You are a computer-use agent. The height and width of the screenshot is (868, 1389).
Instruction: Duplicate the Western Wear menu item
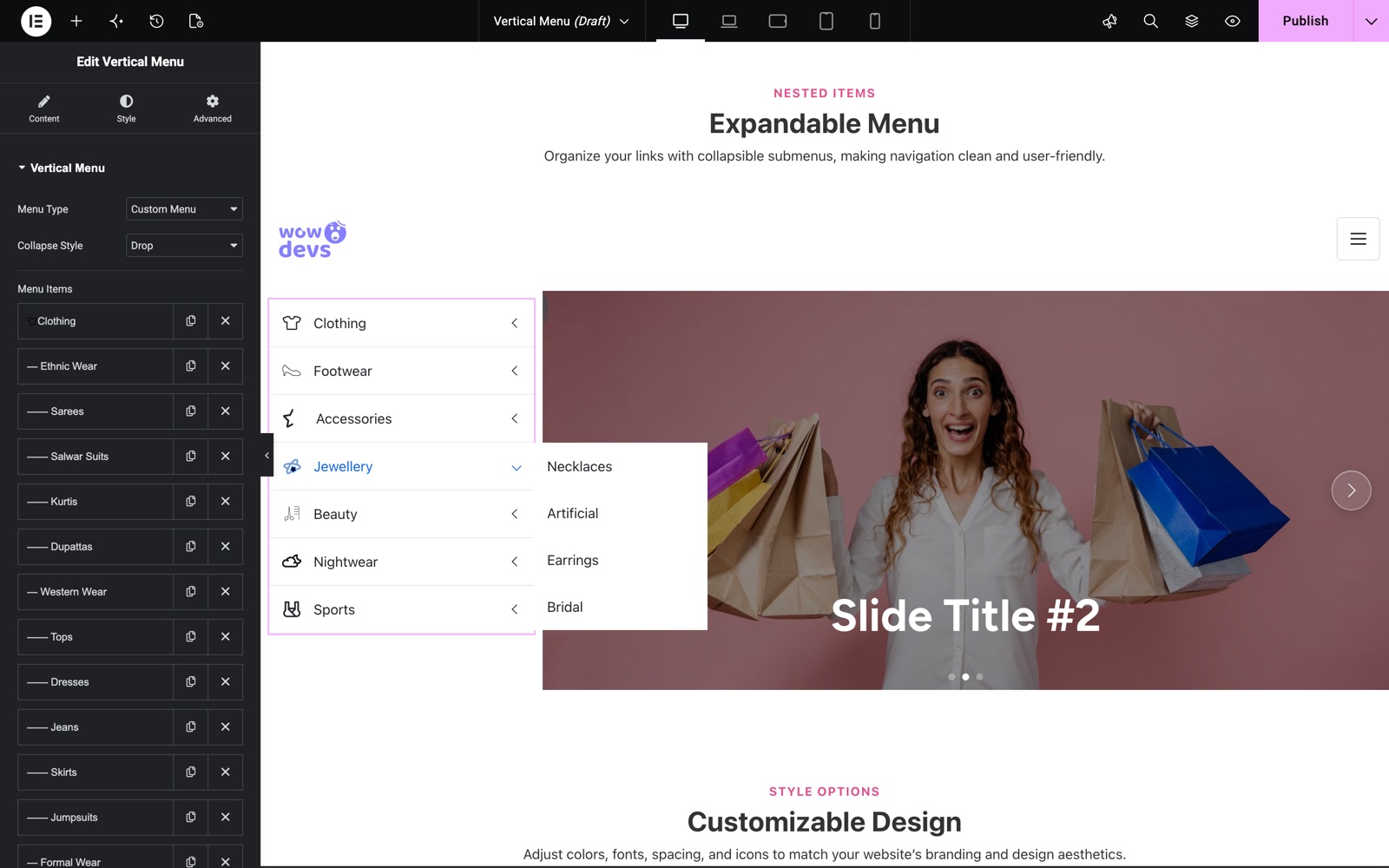point(191,592)
